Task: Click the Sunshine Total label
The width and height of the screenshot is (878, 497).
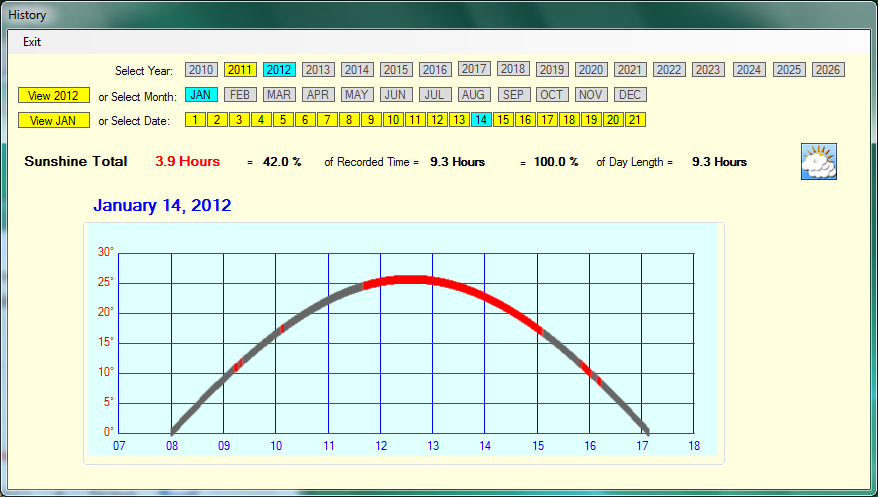Action: [x=76, y=162]
